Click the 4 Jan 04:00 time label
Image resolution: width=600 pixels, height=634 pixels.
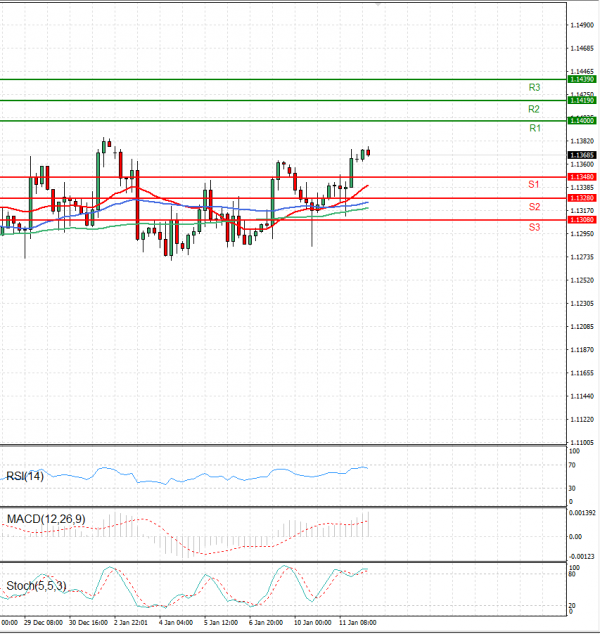(x=175, y=623)
